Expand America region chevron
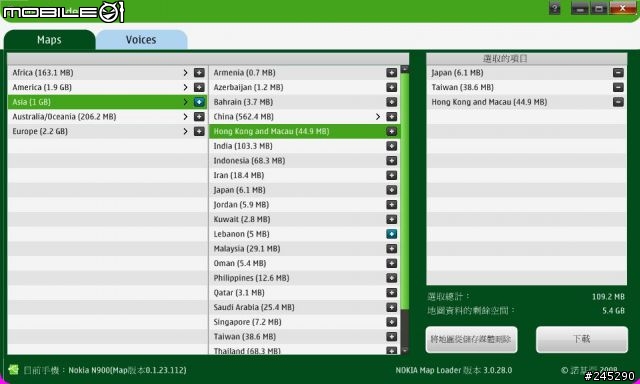 (x=185, y=87)
